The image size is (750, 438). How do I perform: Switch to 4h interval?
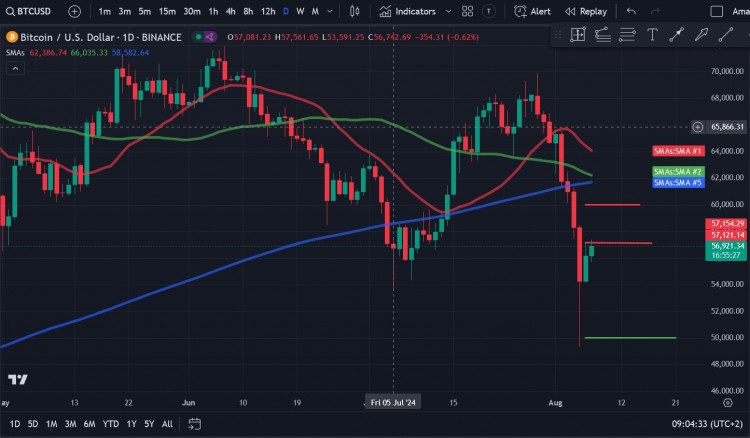[231, 11]
